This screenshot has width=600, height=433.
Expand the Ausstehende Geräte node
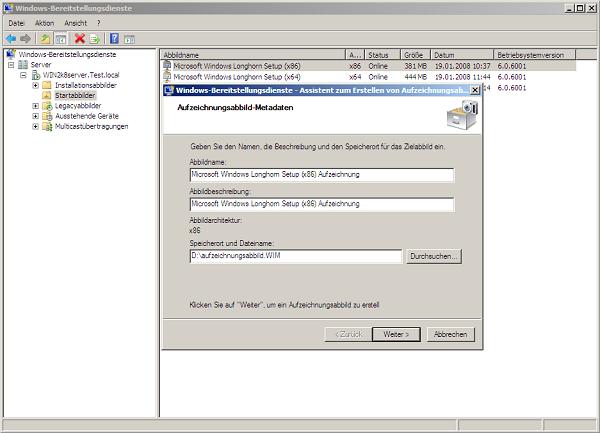(35, 116)
